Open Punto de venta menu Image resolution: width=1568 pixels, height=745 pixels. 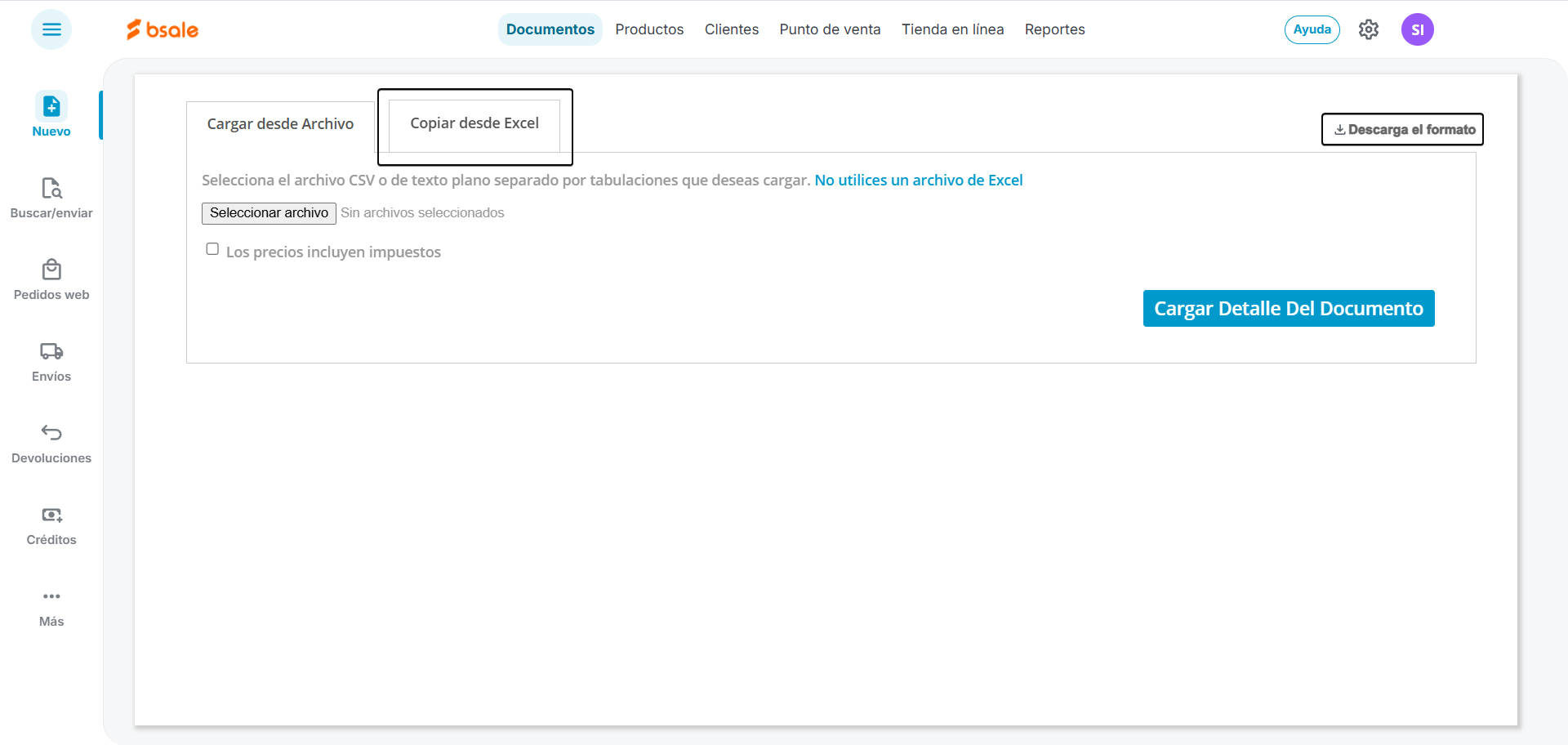(x=830, y=29)
